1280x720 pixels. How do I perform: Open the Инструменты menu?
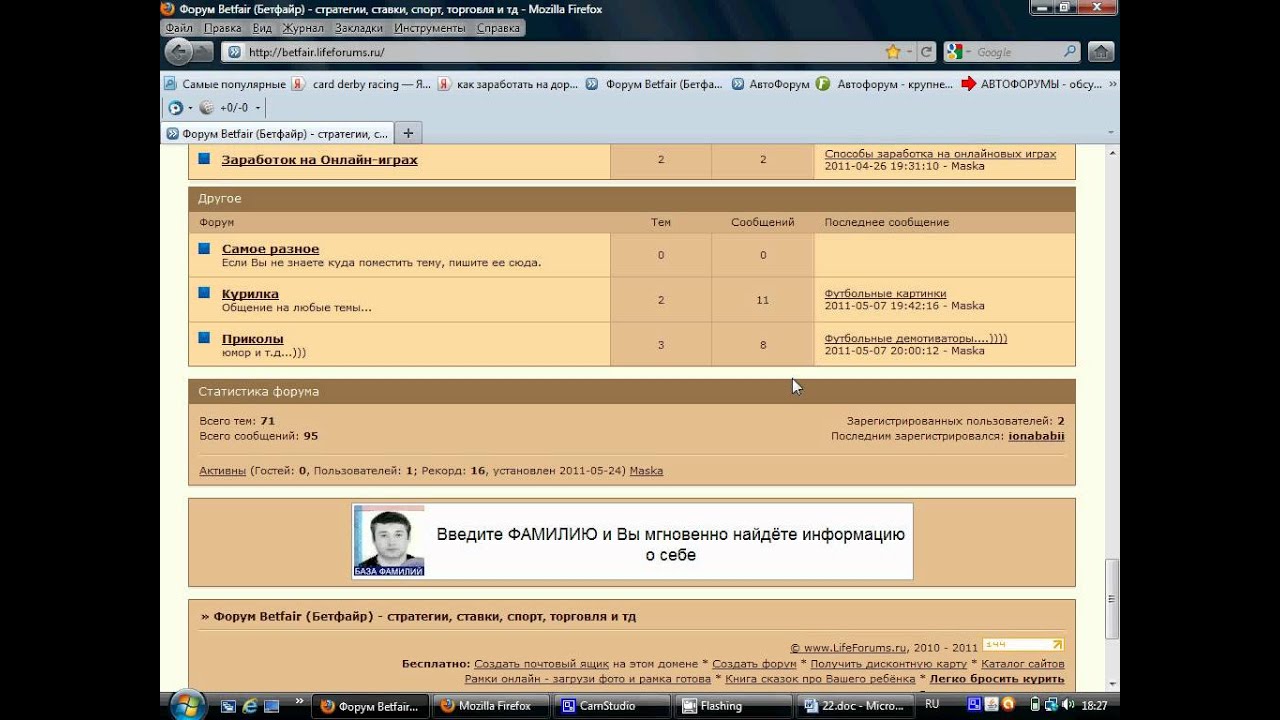[430, 28]
